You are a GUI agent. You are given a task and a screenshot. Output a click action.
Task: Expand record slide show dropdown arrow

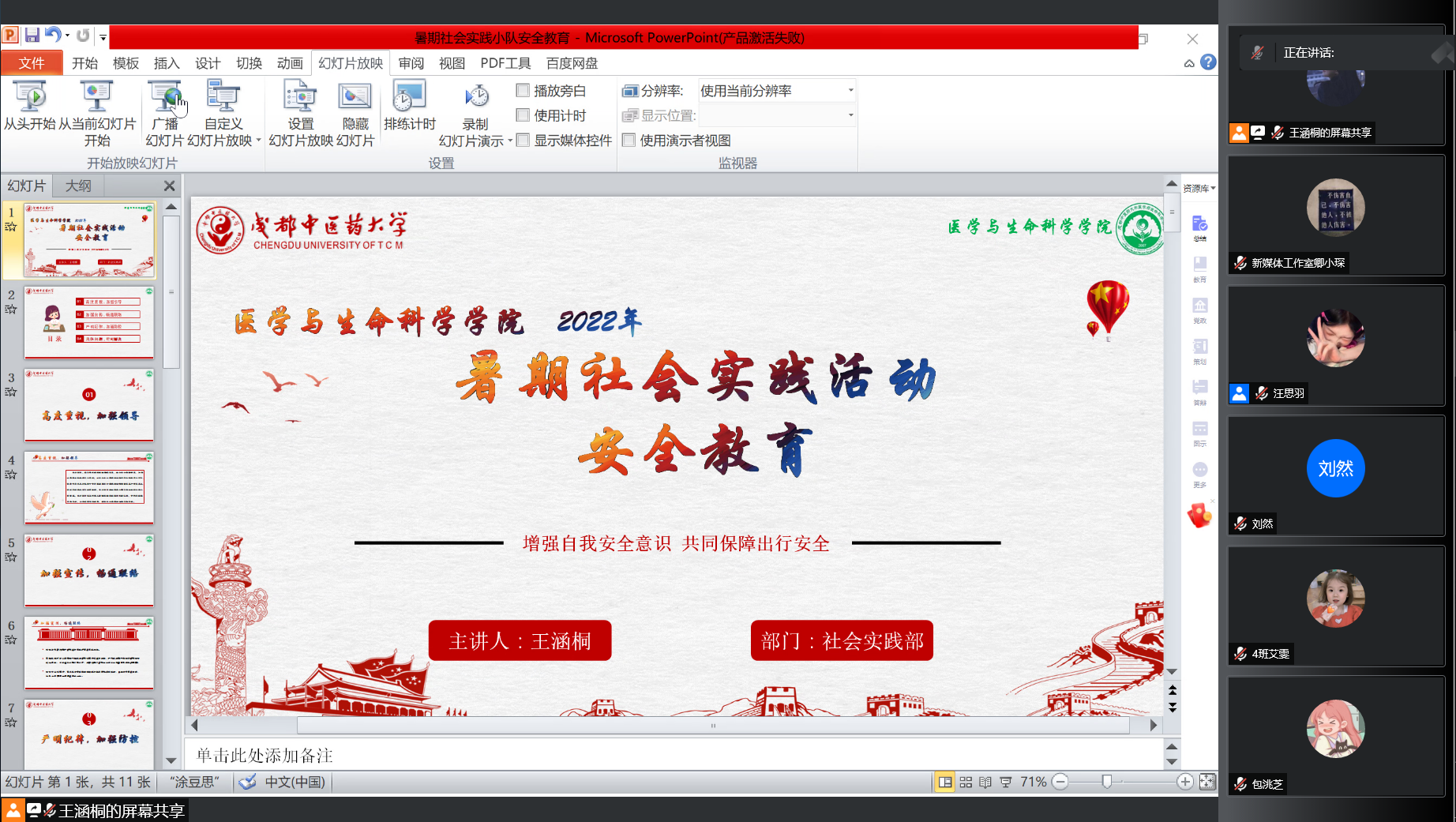[x=510, y=141]
